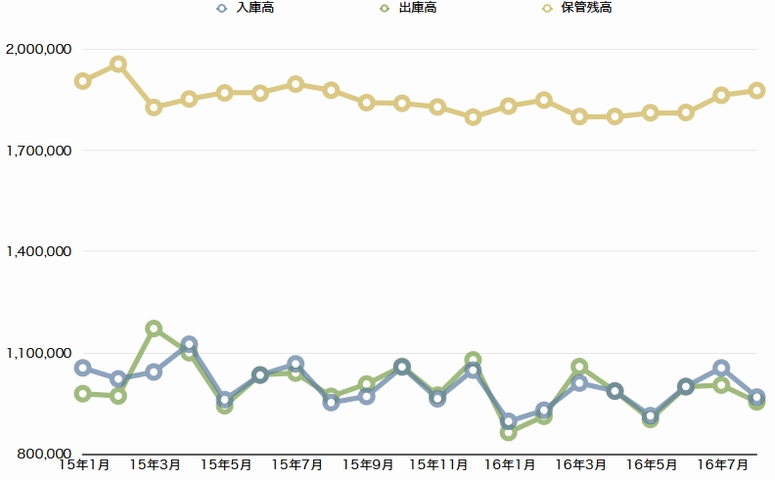Screen dimensions: 775x480
Task: Select the 入庫高 point at 16年7月
Action: pos(721,368)
